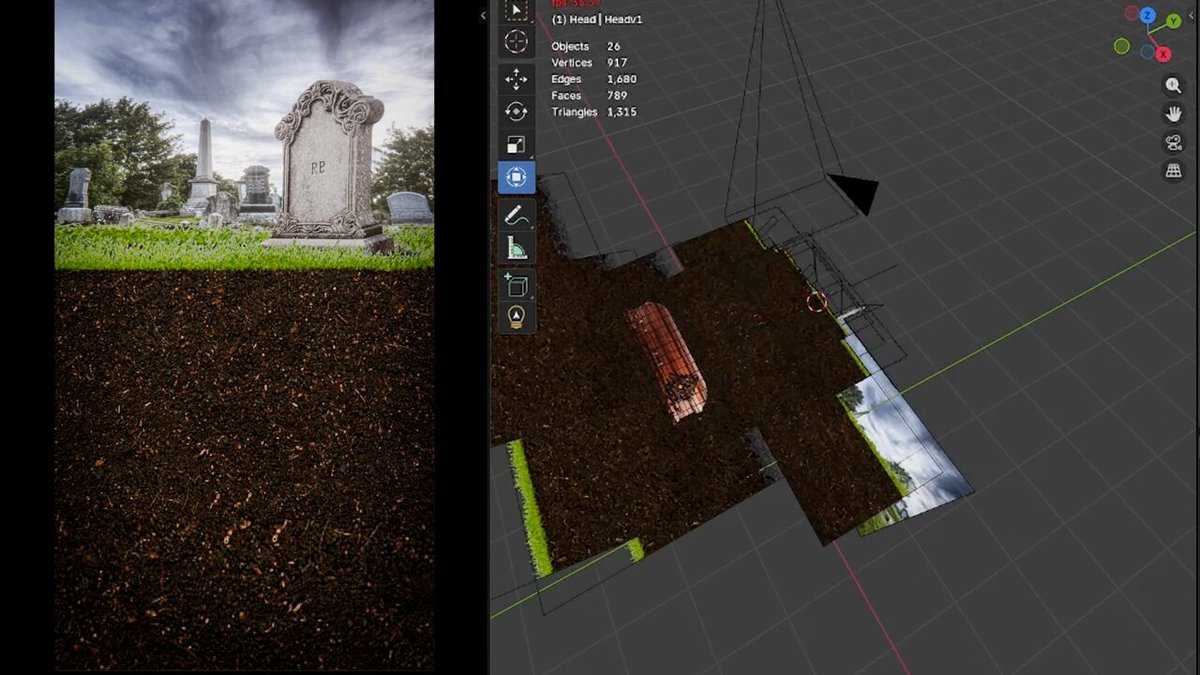Click the red X axis gizmo

[x=1163, y=53]
